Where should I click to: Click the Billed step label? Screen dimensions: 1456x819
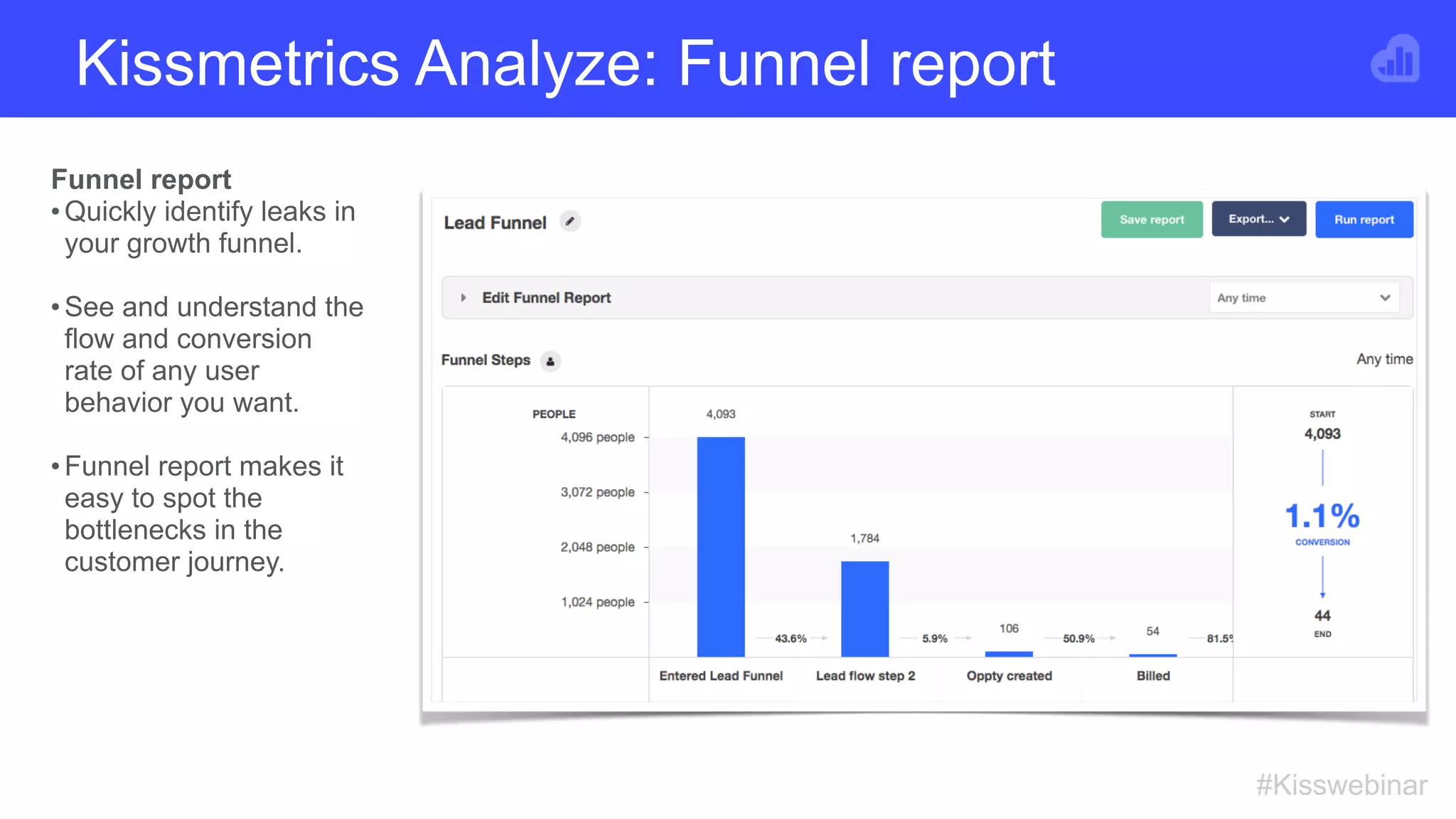point(1153,676)
